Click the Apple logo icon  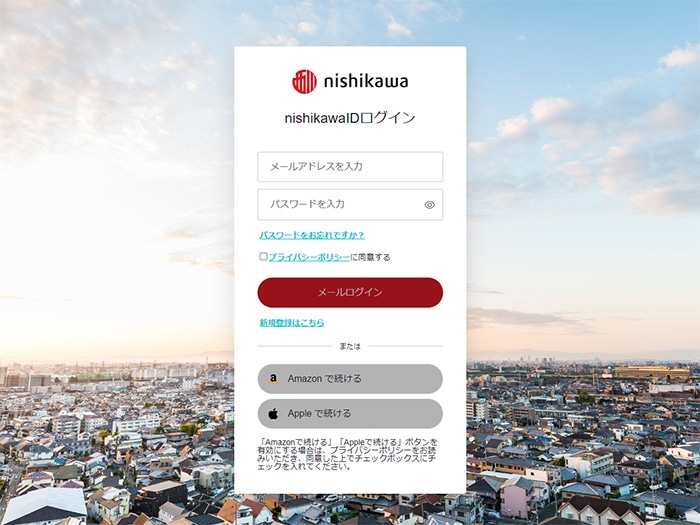[x=273, y=414]
